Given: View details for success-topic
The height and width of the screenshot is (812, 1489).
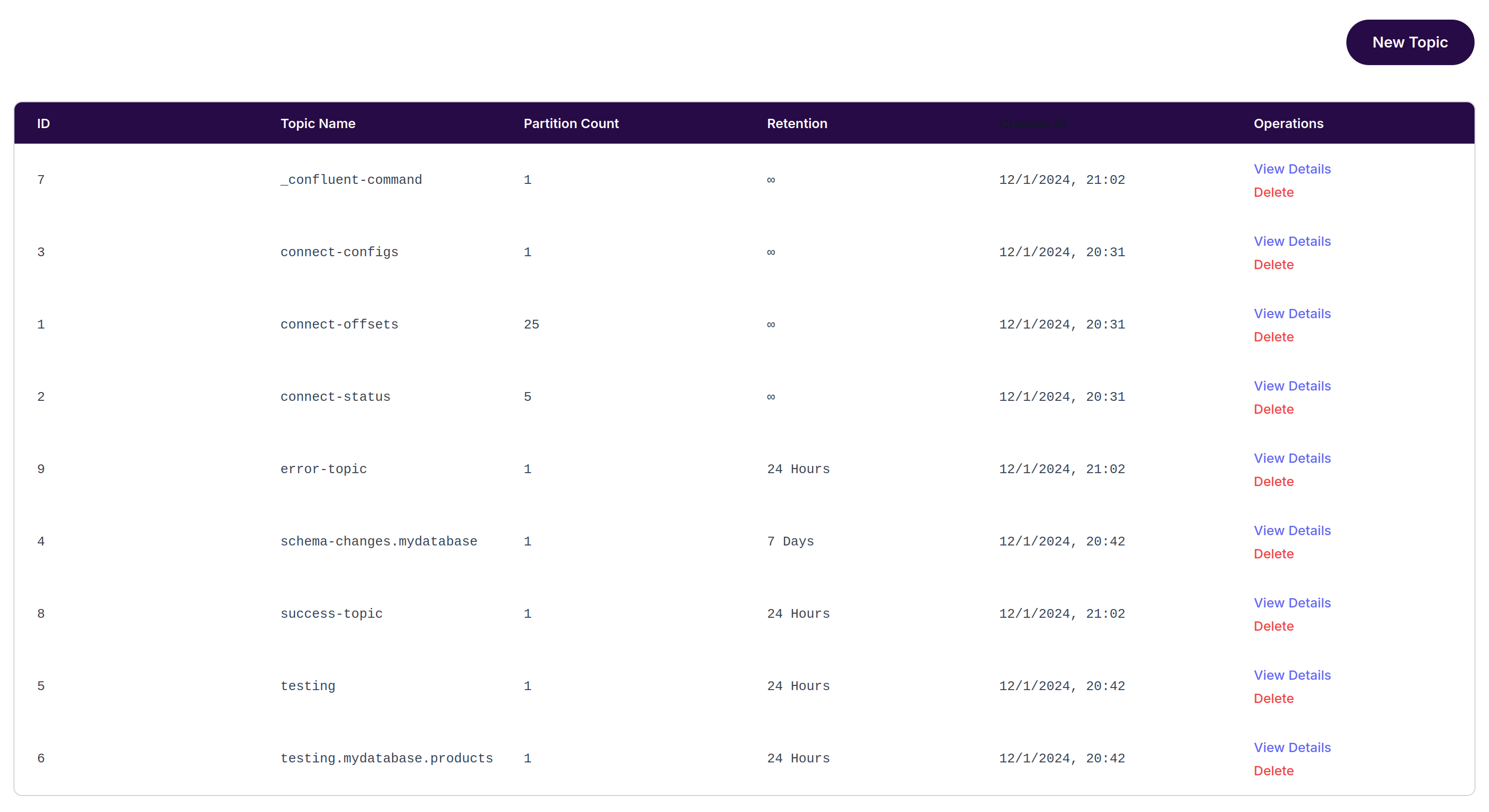Looking at the screenshot, I should [1293, 602].
